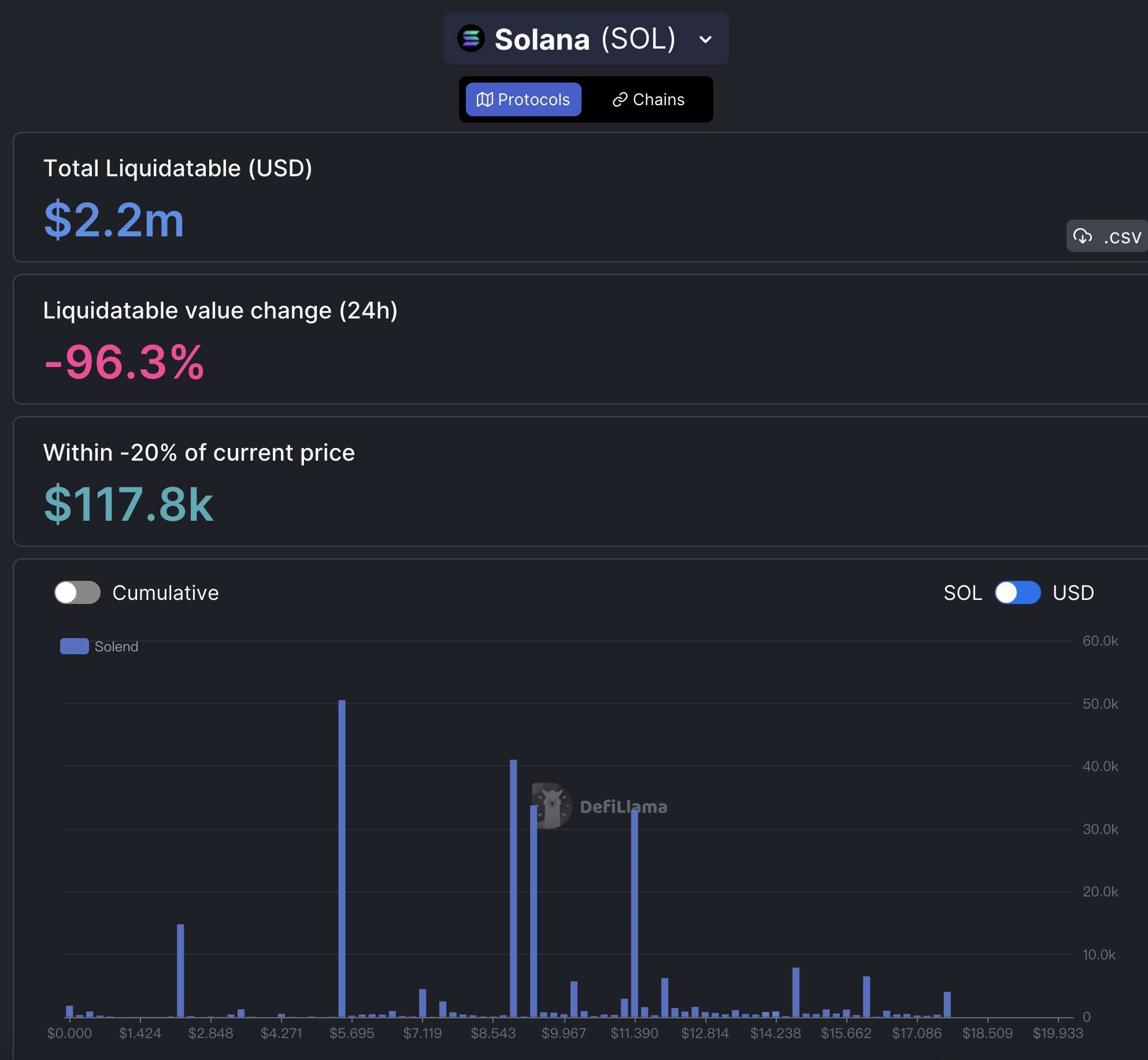Open the Solana (SOL) asset selector
This screenshot has height=1060, width=1148.
point(586,38)
